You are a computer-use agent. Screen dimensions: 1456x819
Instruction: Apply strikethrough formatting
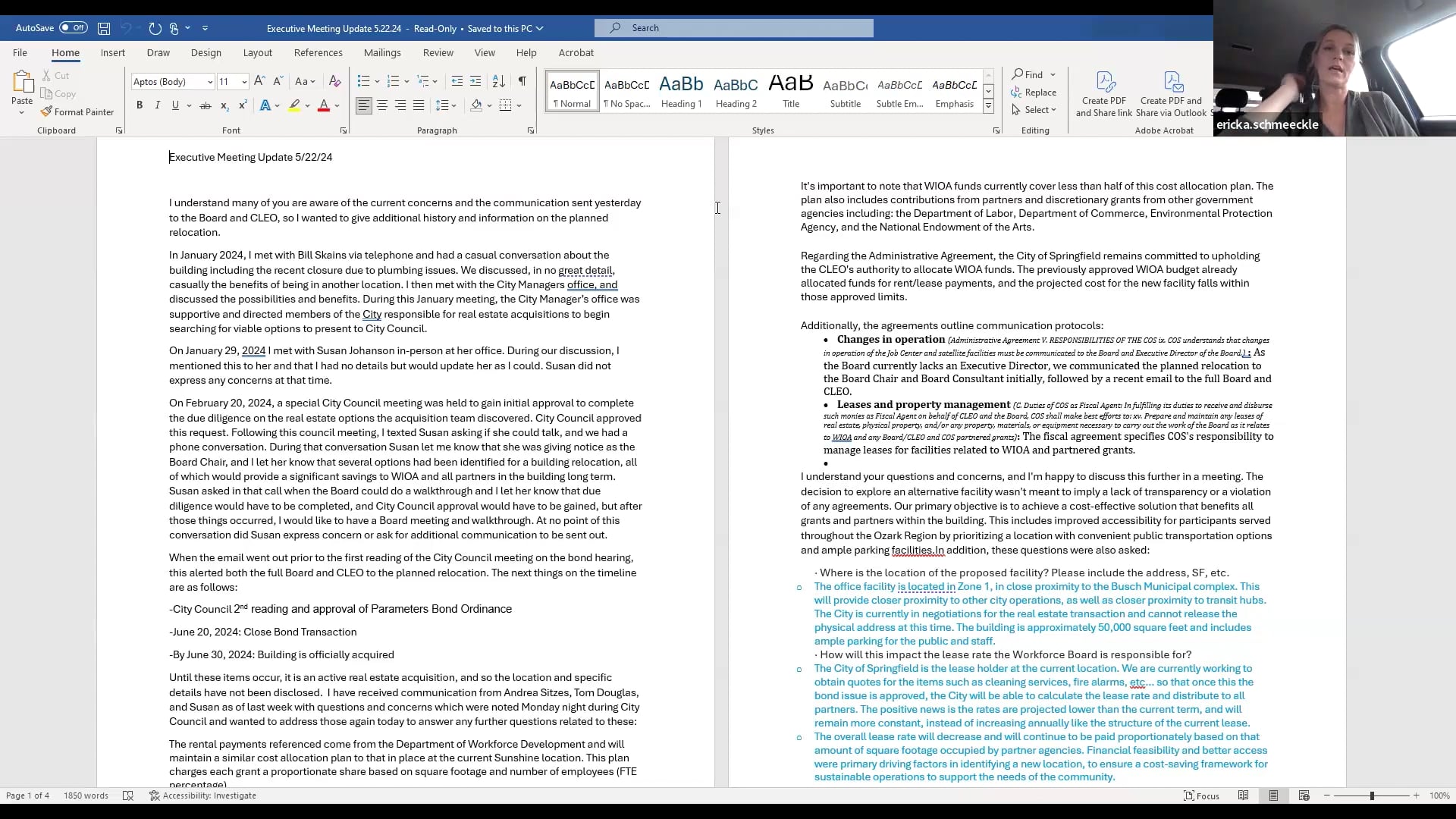click(x=205, y=105)
